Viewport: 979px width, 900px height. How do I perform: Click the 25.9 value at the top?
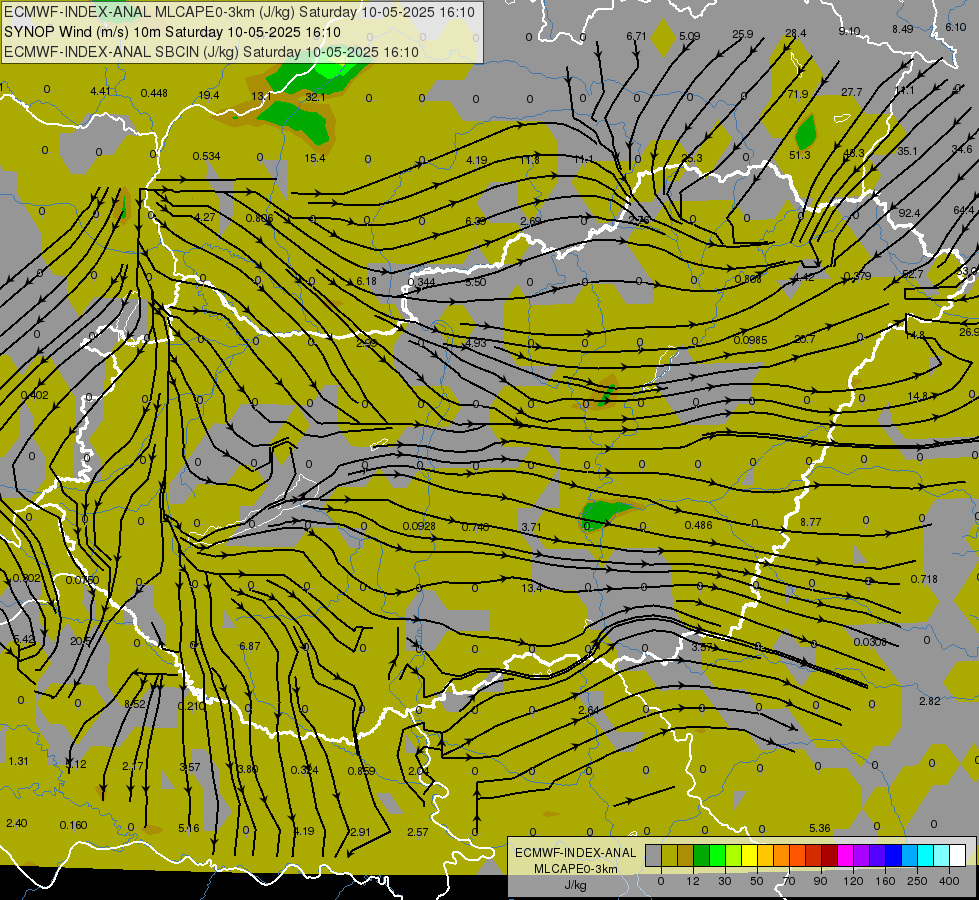click(x=742, y=34)
